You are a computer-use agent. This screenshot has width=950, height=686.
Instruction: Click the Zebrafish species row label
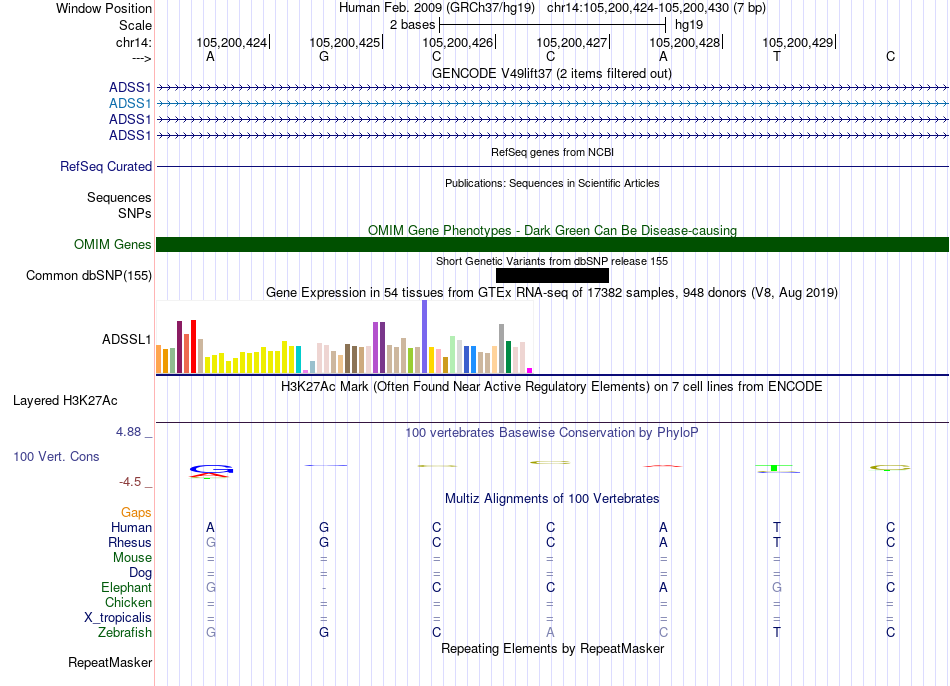pos(125,632)
